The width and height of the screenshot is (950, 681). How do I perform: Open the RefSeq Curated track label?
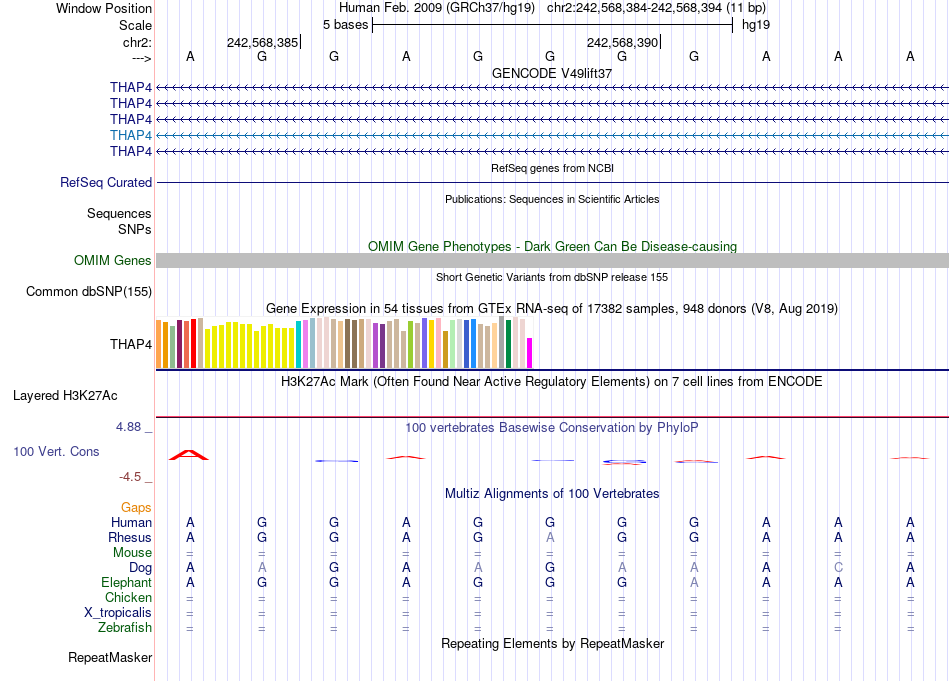tap(106, 182)
